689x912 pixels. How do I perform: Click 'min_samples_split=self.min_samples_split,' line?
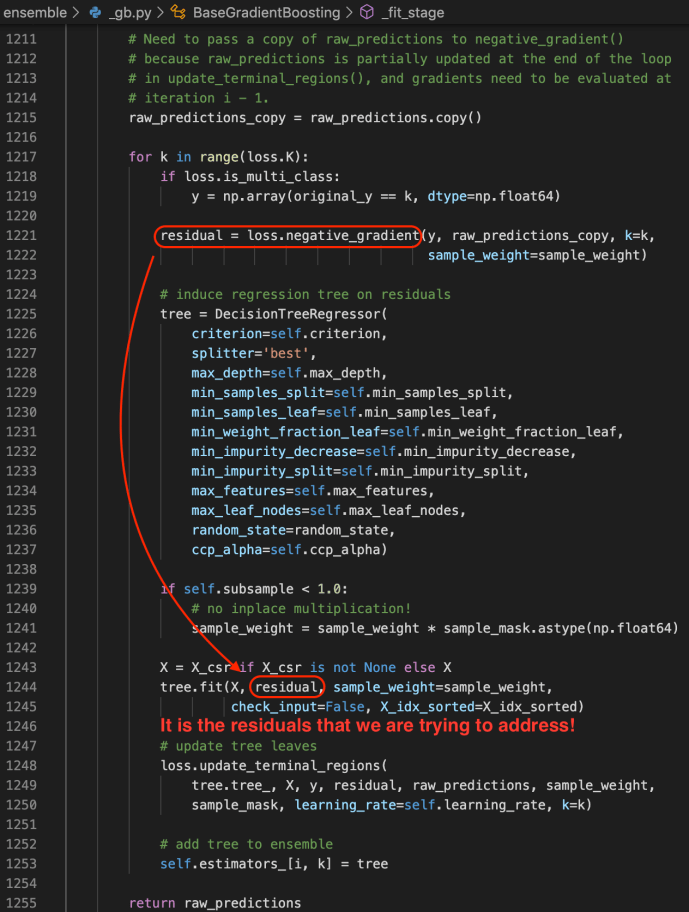point(352,393)
